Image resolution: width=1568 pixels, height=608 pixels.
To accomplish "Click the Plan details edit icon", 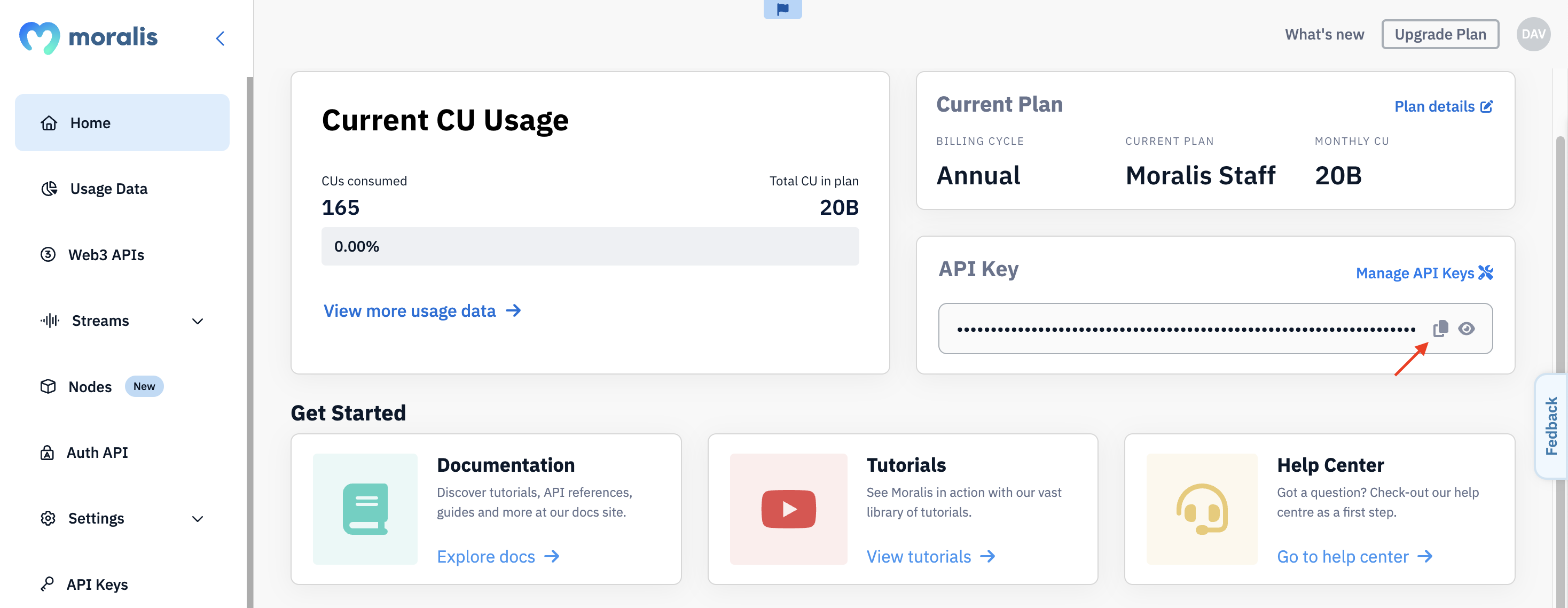I will 1486,107.
